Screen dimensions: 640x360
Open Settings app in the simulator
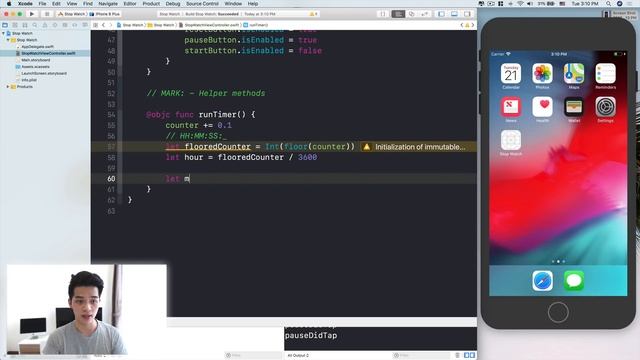(x=605, y=107)
